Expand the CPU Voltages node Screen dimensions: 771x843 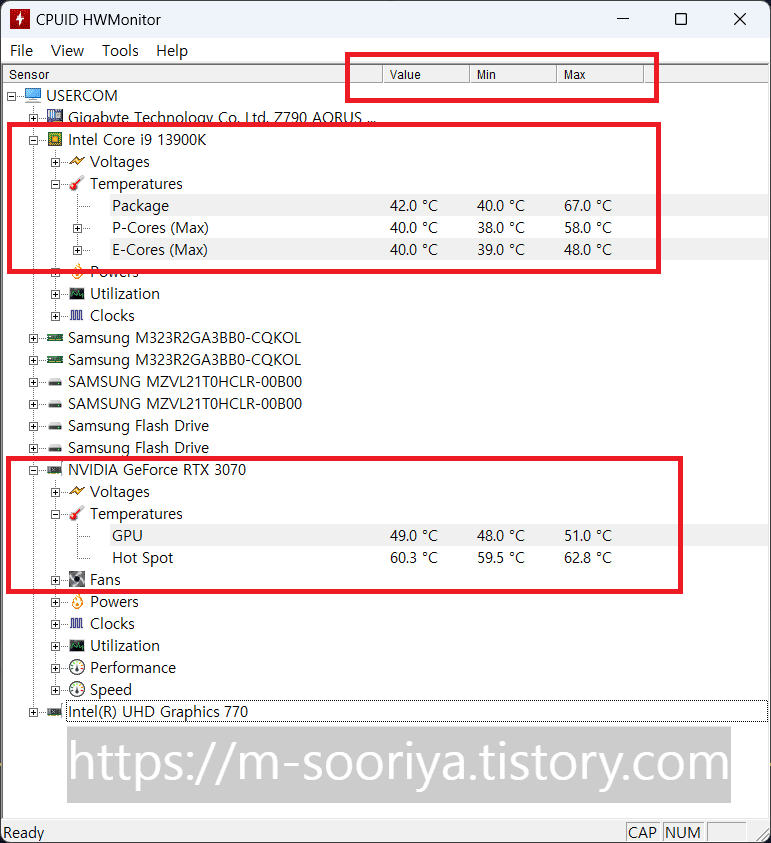click(55, 162)
